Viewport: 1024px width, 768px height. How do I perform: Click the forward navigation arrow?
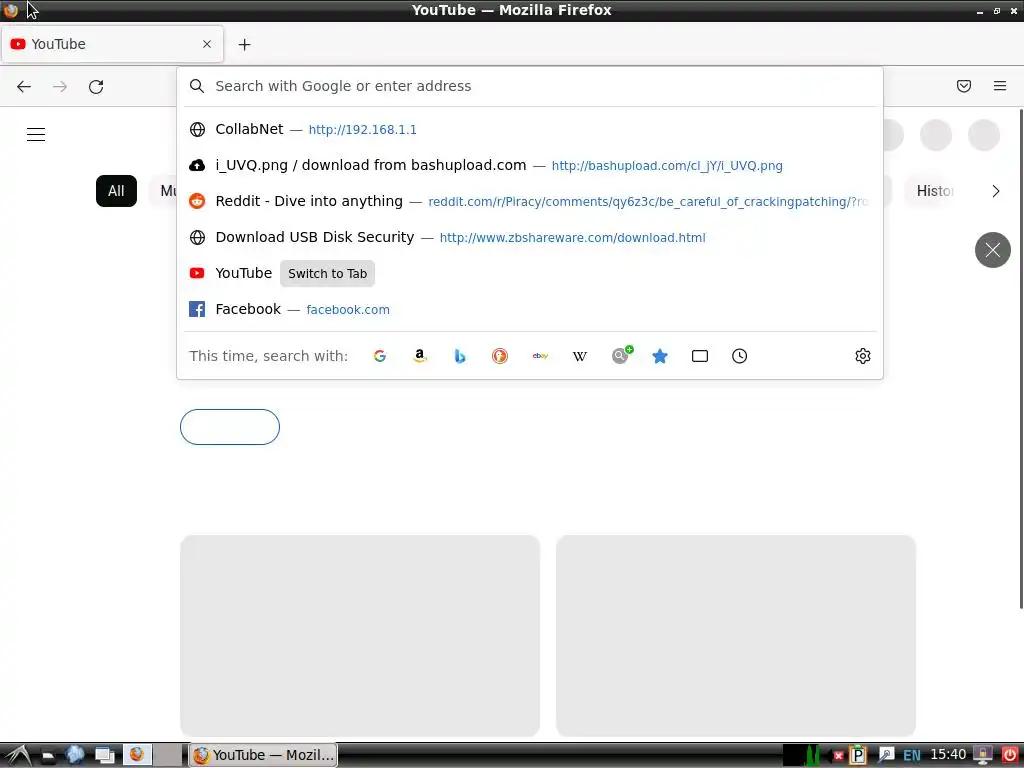tap(60, 87)
